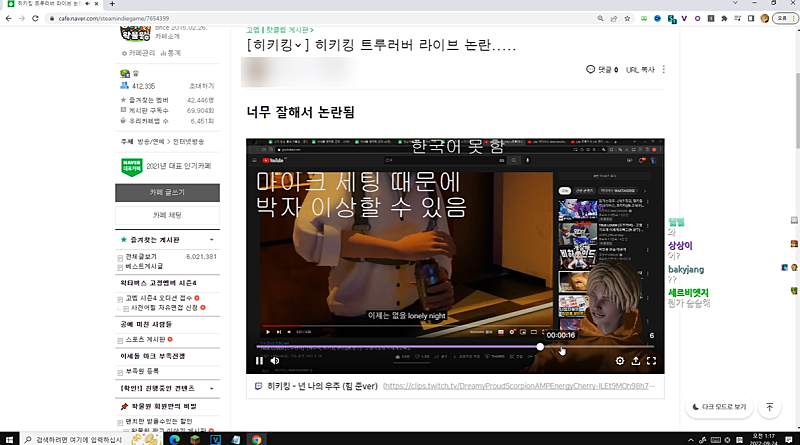The width and height of the screenshot is (800, 445).
Task: Open 사전어필 자유면접 신청 board
Action: click(164, 308)
